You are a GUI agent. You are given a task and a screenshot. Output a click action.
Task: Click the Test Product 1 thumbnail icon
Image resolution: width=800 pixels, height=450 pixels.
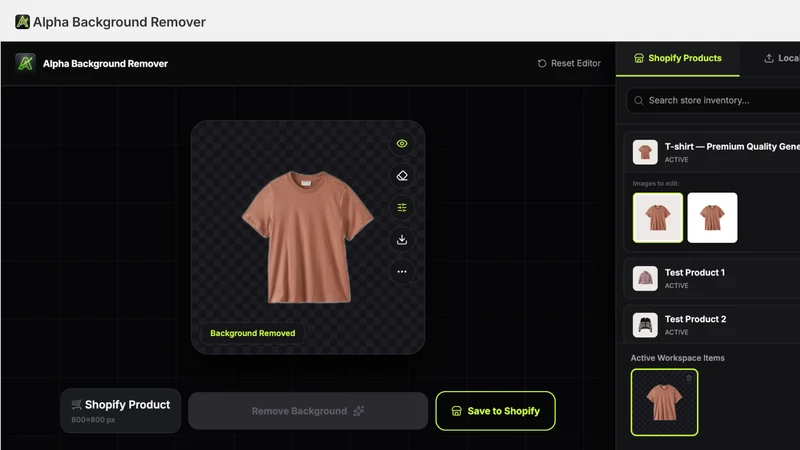[x=645, y=279]
